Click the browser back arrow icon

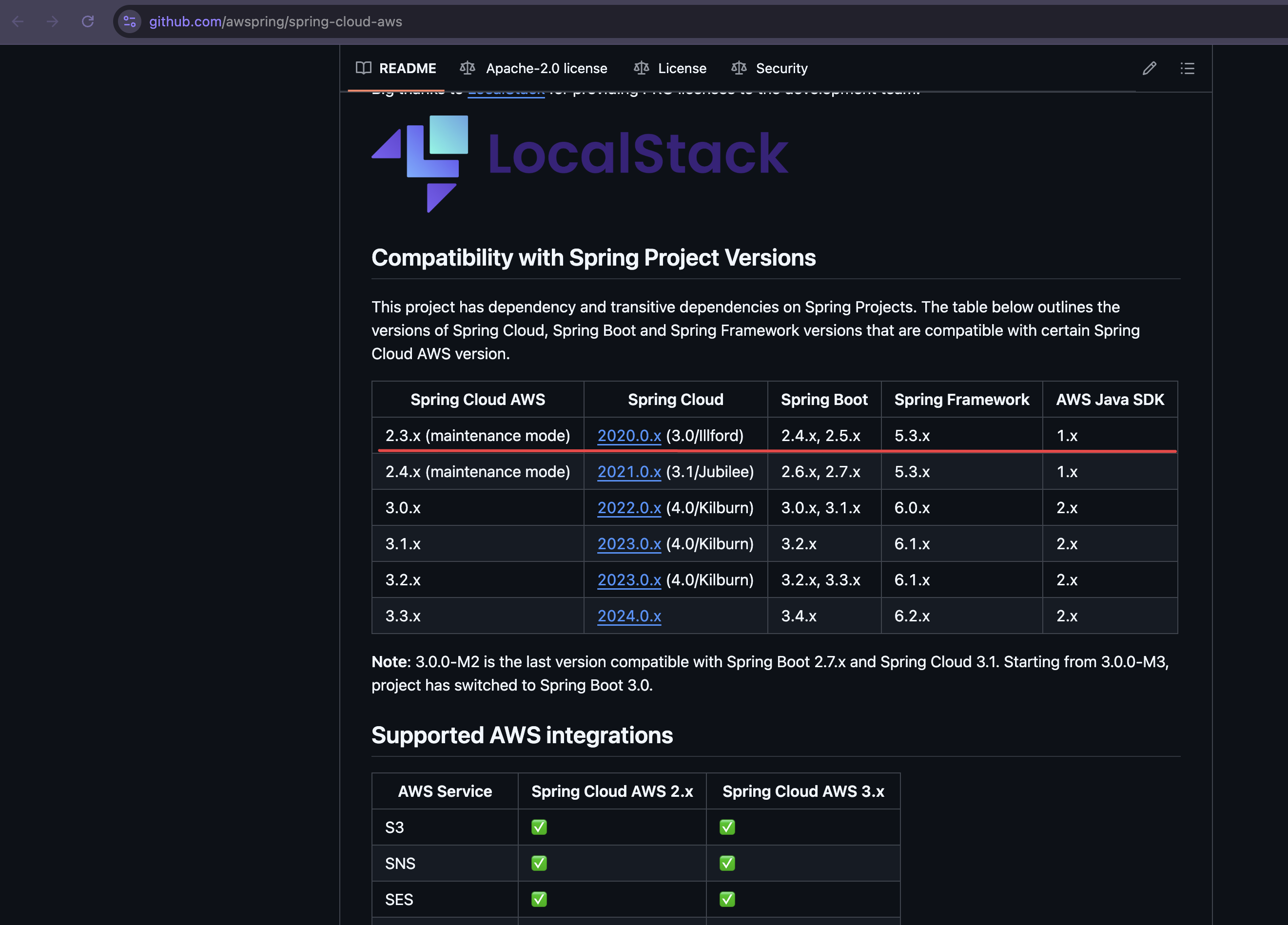[x=18, y=21]
